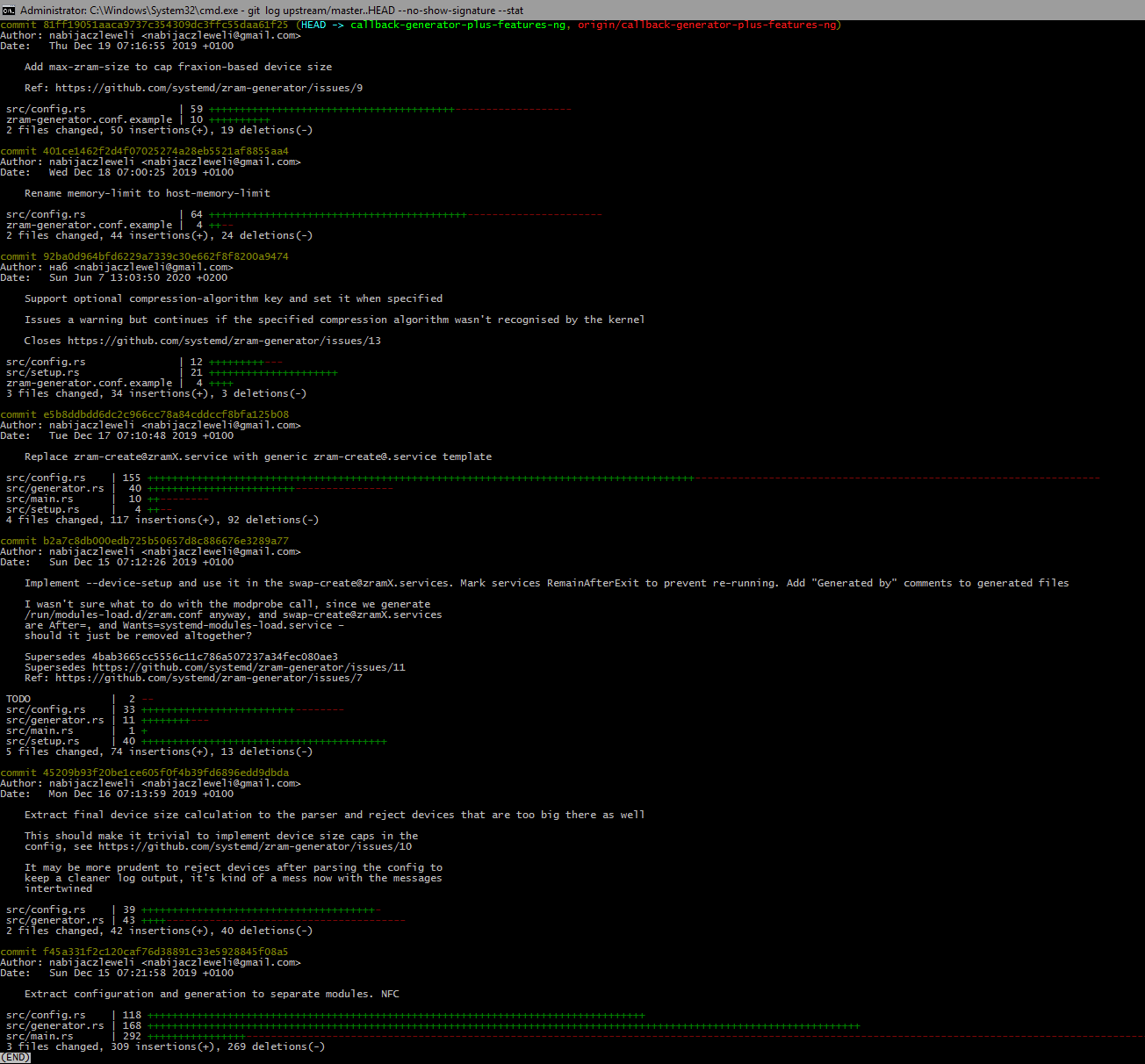The height and width of the screenshot is (1064, 1145).
Task: Open the zram-generator issues/13 URL
Action: click(x=224, y=341)
